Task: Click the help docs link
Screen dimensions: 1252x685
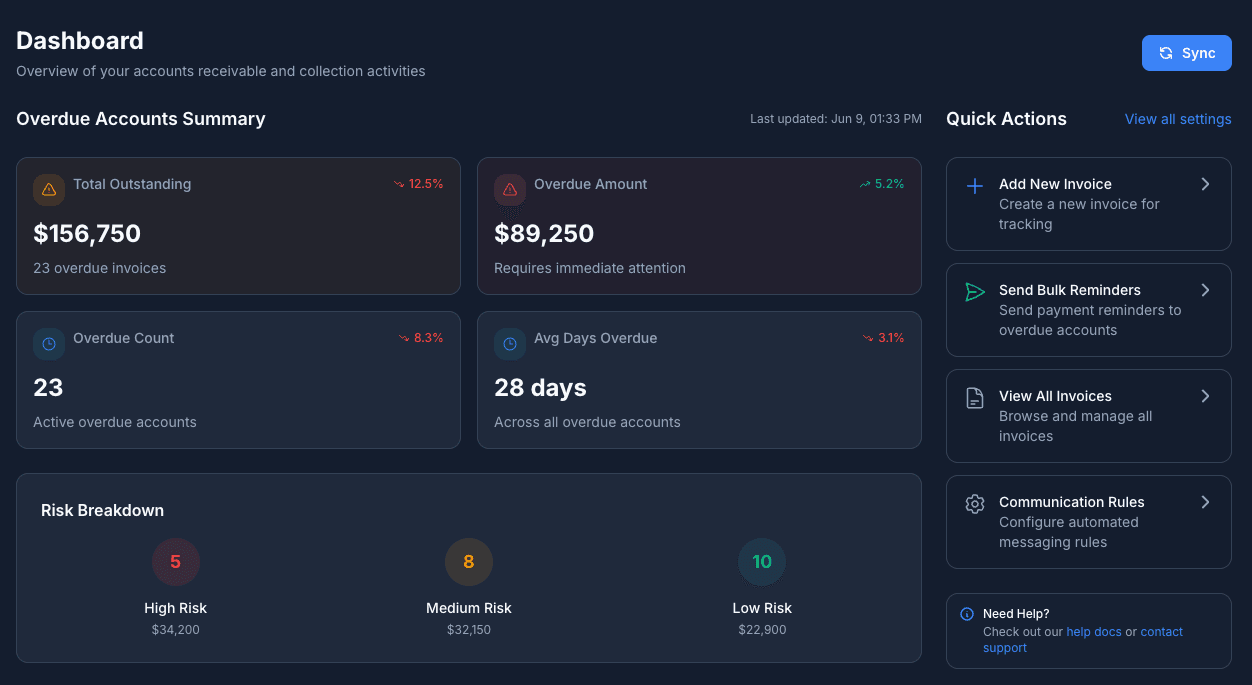Action: (1094, 631)
